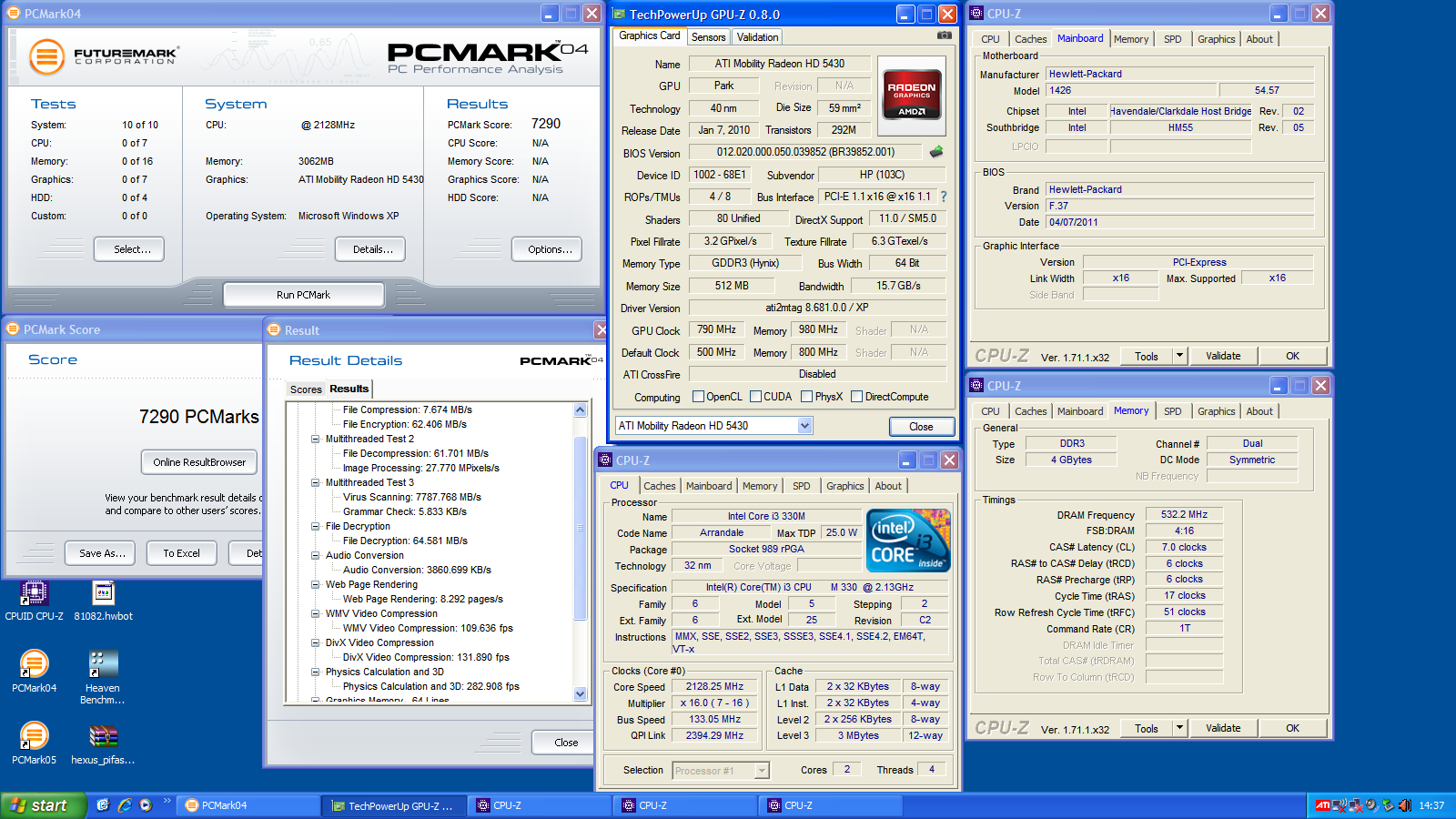Open Graphics tab in the Memory CPU-Z window
Viewport: 1456px width, 819px height.
point(1217,411)
